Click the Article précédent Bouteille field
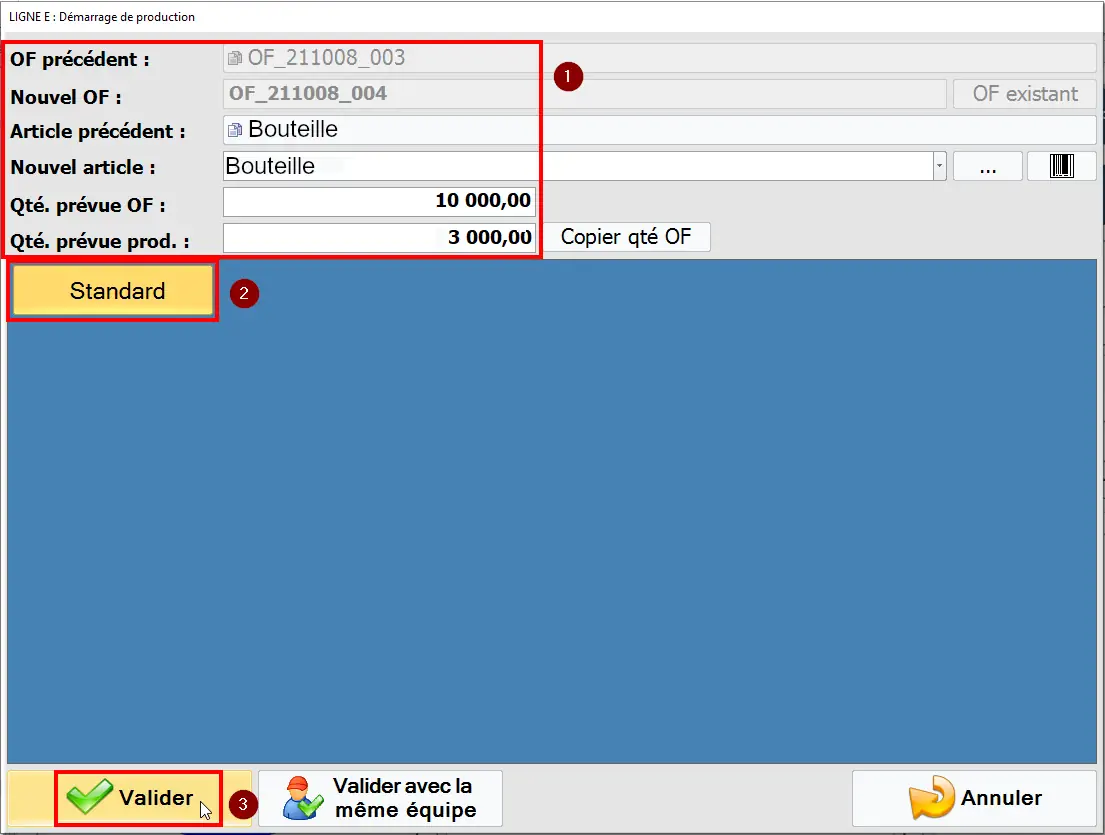The width and height of the screenshot is (1105, 835). click(x=660, y=130)
